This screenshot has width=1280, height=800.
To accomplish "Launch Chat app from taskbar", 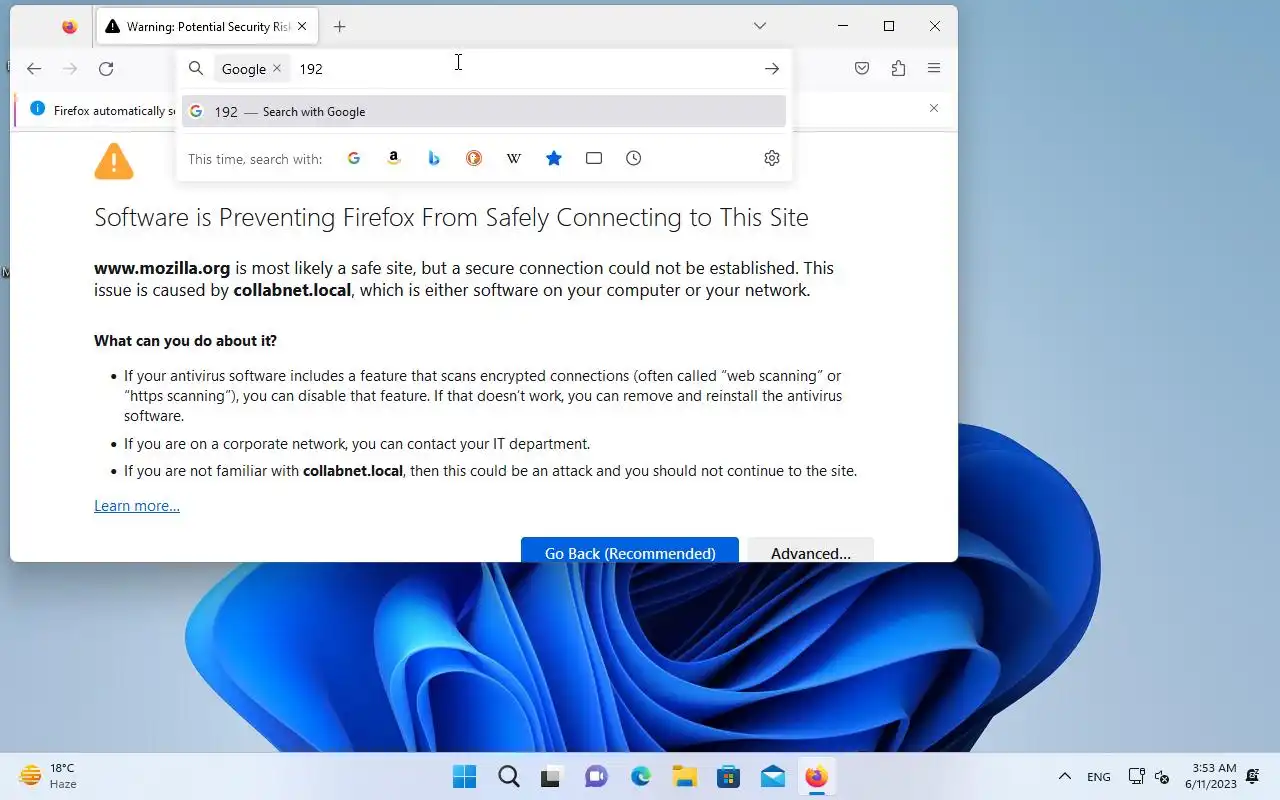I will 597,777.
